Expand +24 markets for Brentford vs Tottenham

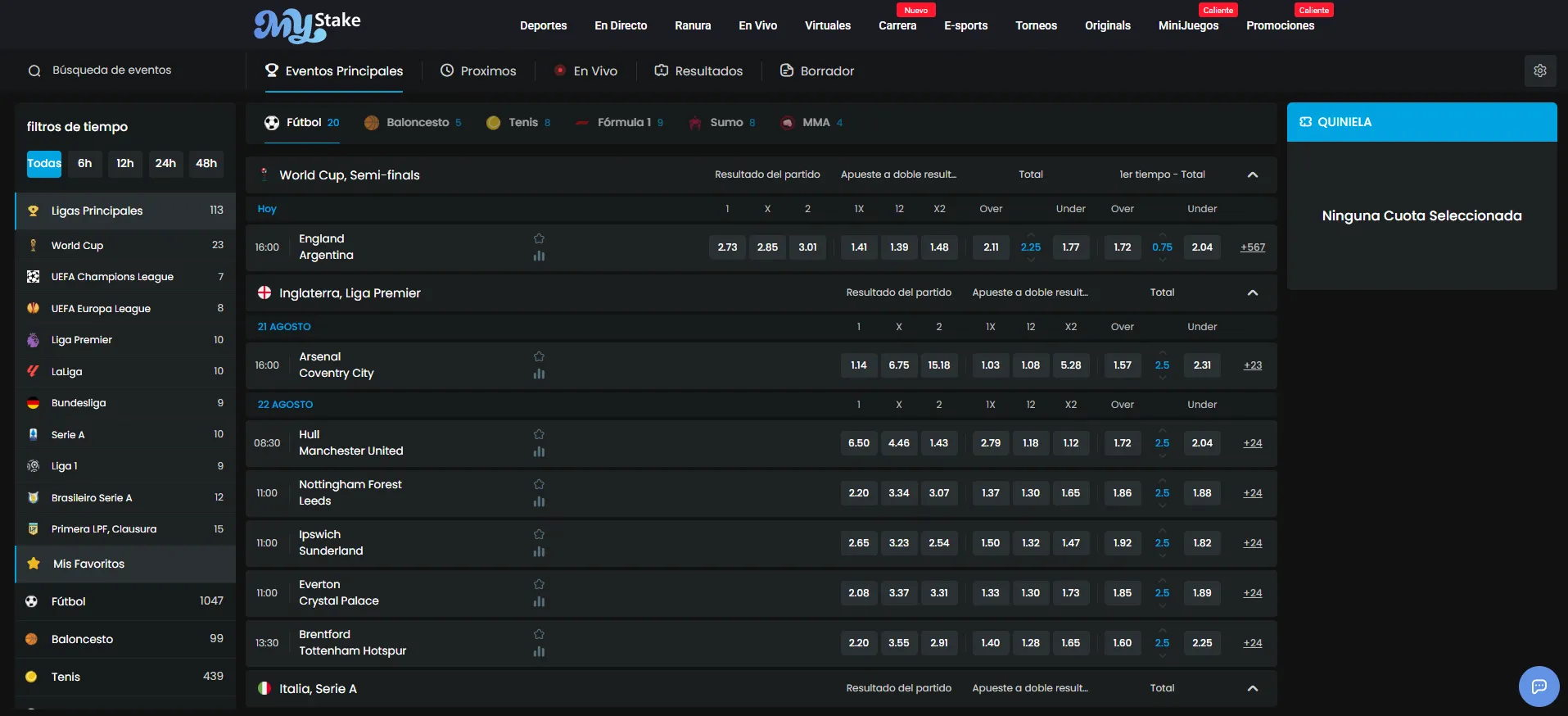click(1252, 642)
